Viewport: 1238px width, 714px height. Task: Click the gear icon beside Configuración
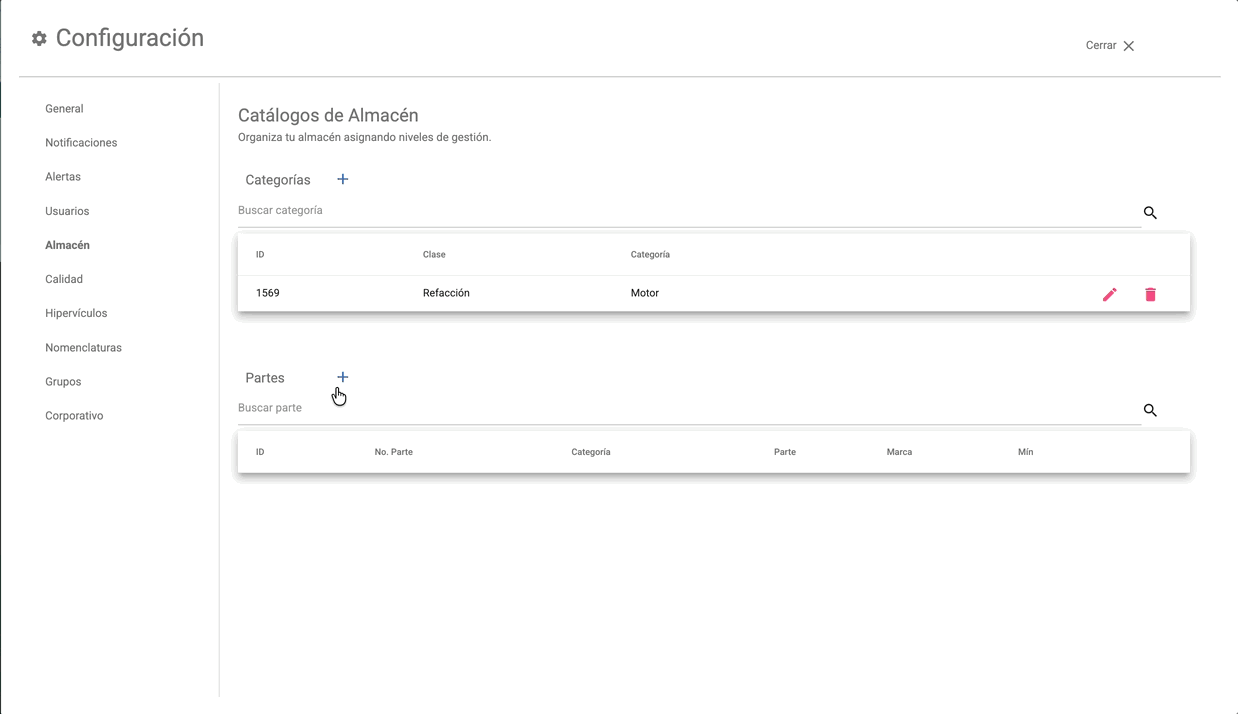(39, 38)
